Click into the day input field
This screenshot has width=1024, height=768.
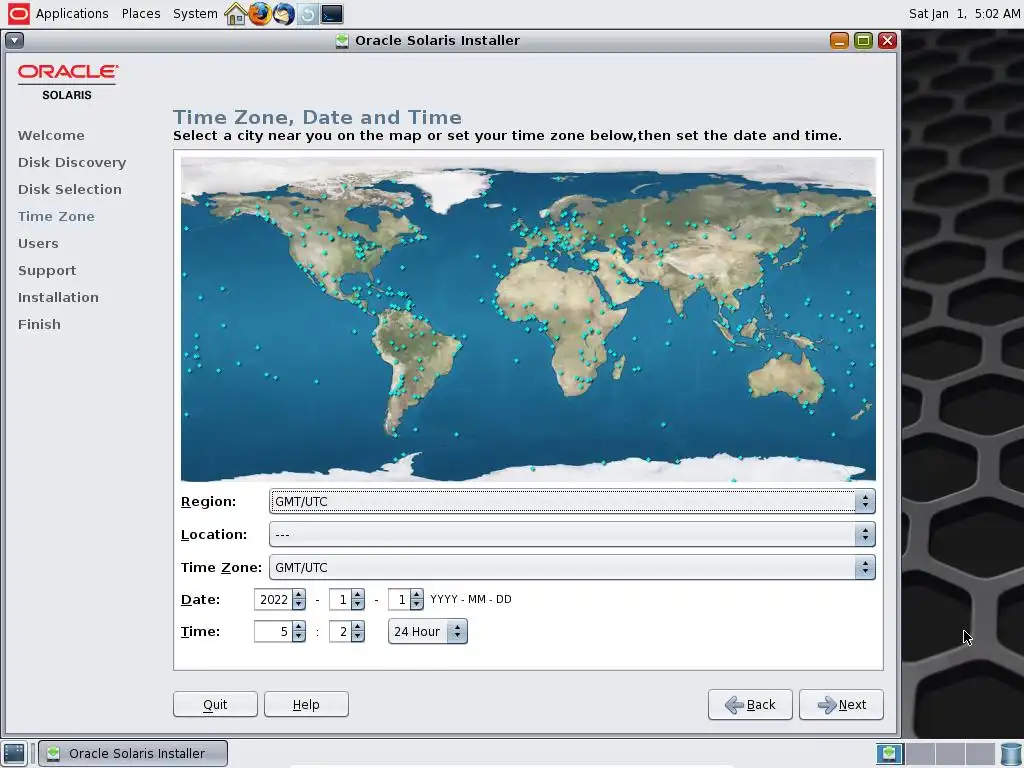pos(398,600)
